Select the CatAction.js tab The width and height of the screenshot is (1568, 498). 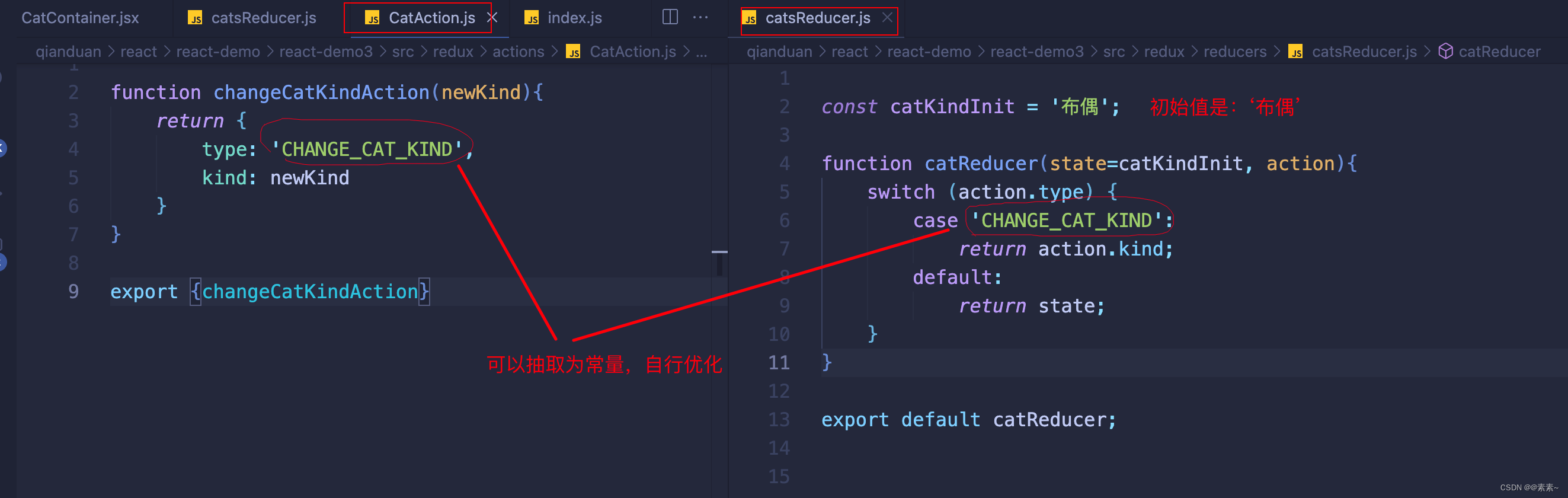[431, 18]
